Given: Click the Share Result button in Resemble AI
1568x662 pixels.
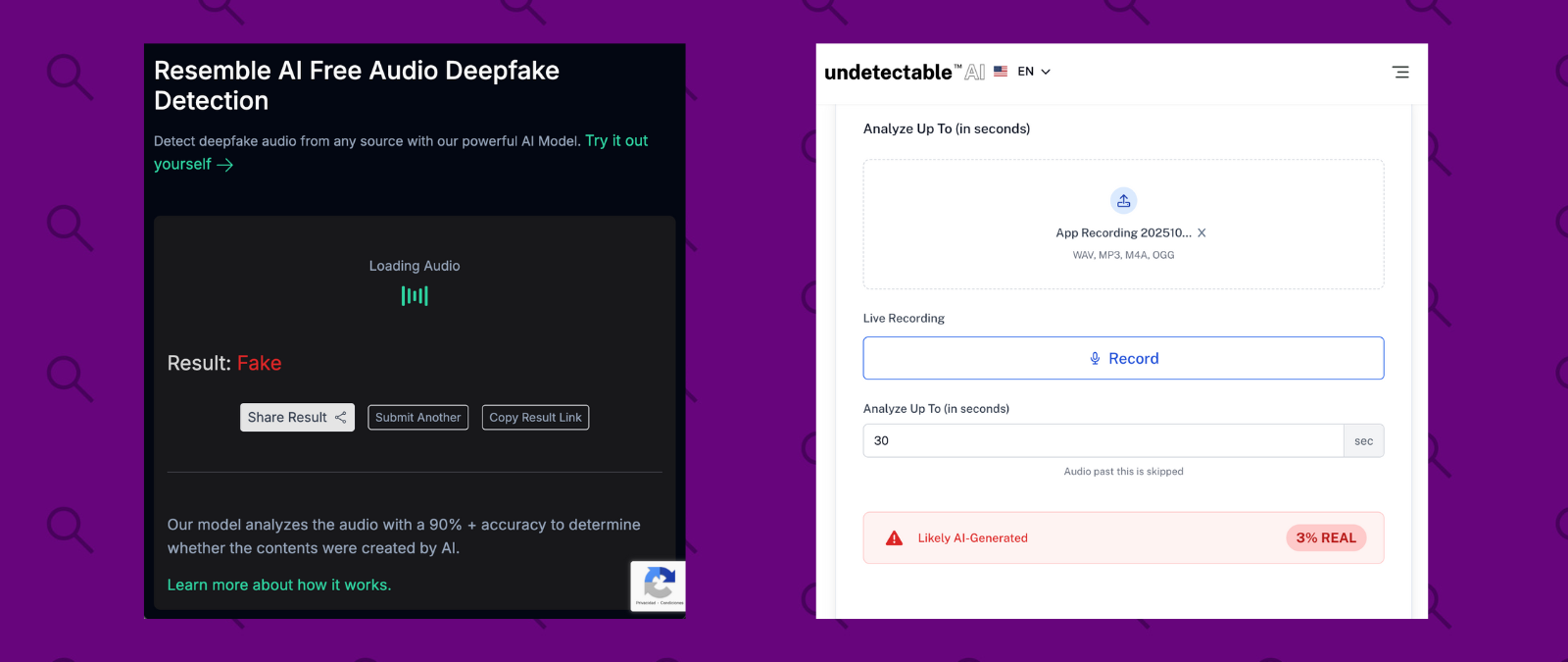Looking at the screenshot, I should point(297,417).
